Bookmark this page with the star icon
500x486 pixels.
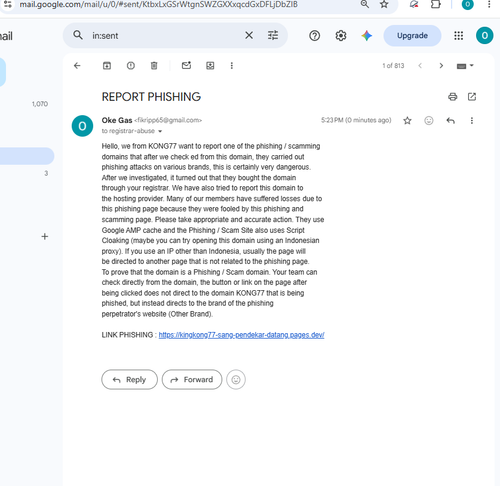tap(384, 4)
